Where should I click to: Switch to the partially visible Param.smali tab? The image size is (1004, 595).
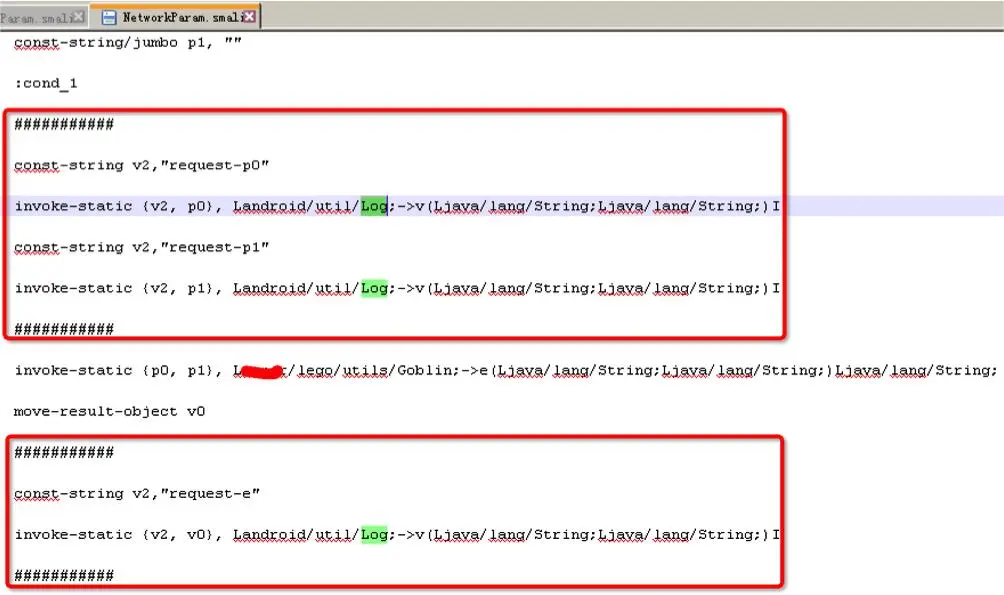tap(36, 18)
